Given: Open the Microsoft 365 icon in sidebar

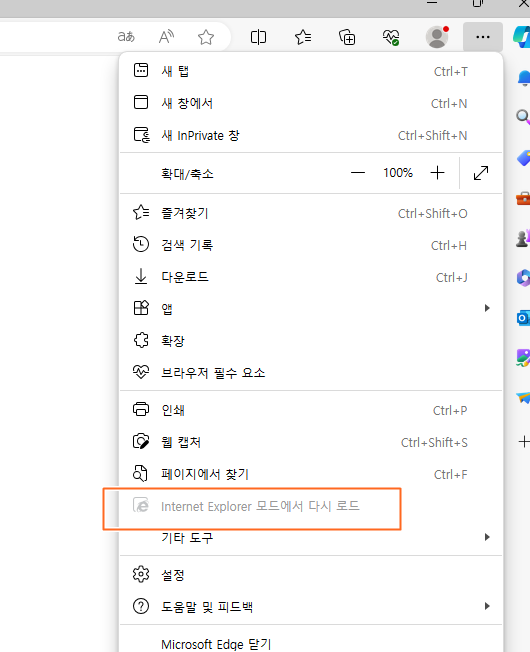Looking at the screenshot, I should point(523,278).
